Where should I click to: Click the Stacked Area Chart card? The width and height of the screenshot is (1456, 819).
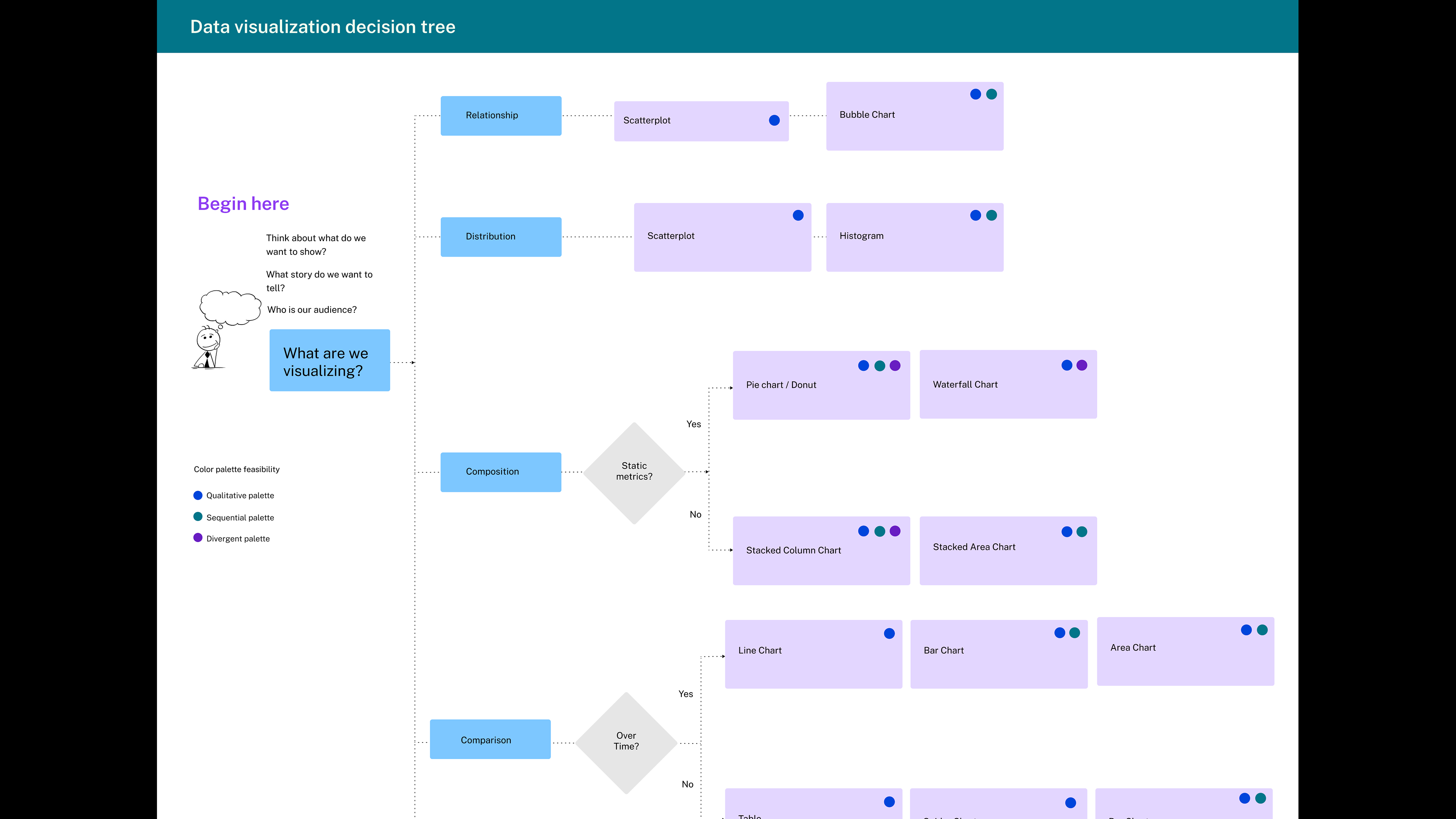(x=1007, y=551)
